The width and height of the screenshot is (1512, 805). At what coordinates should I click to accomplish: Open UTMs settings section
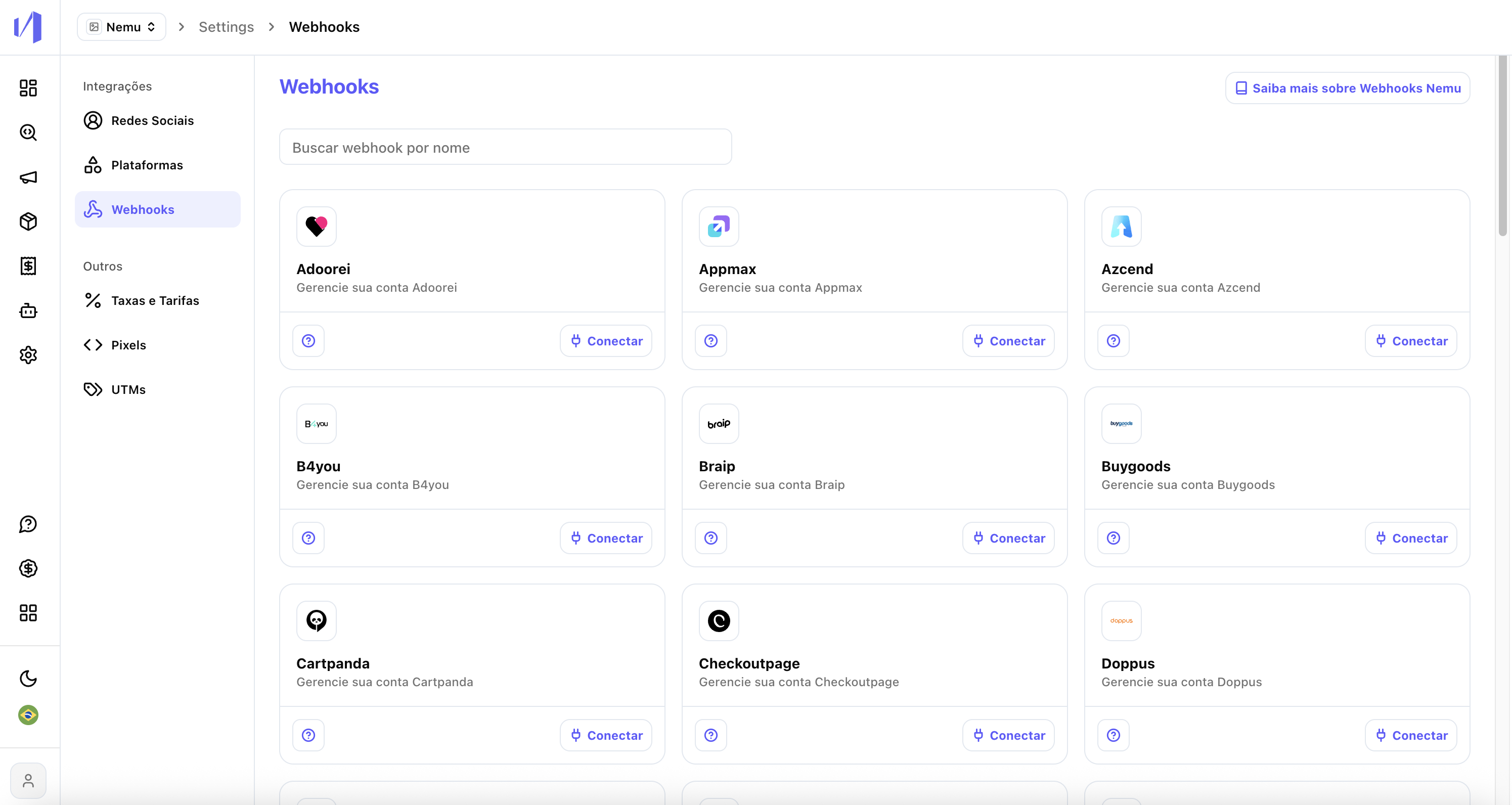tap(157, 389)
